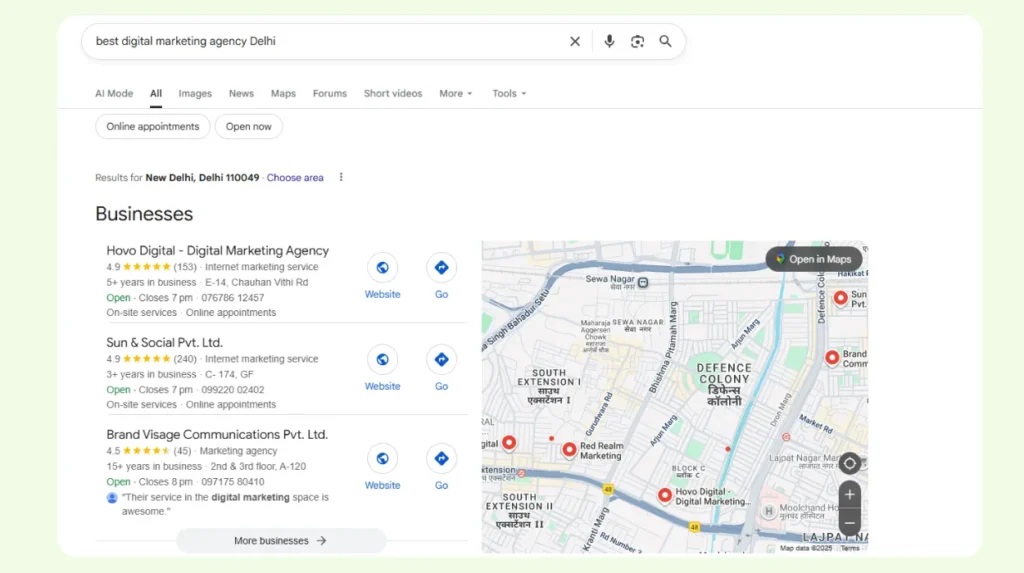Switch to Forums tab
1024x573 pixels.
(x=330, y=93)
